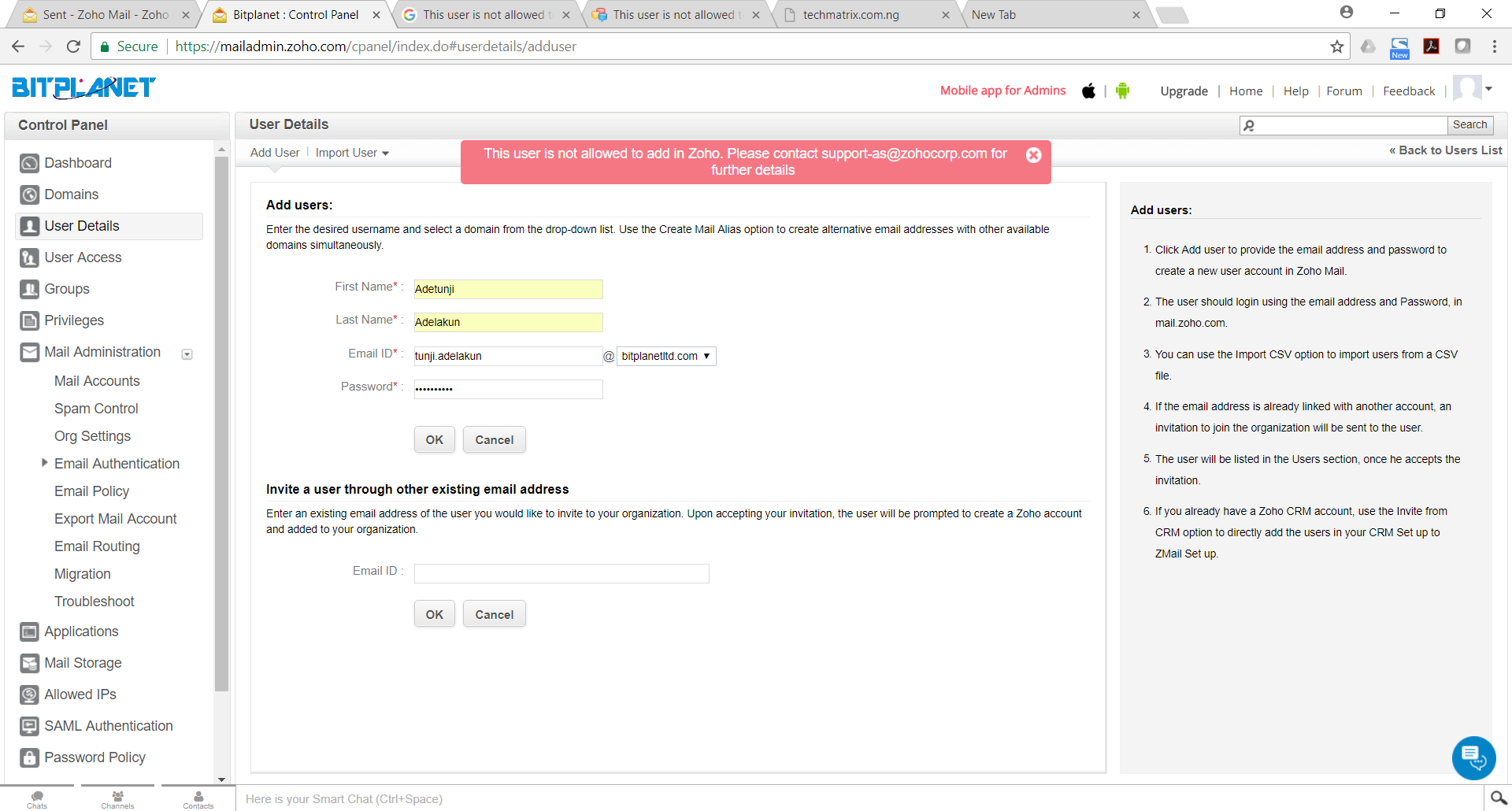Open Mail Accounts in the sidebar

(x=97, y=381)
